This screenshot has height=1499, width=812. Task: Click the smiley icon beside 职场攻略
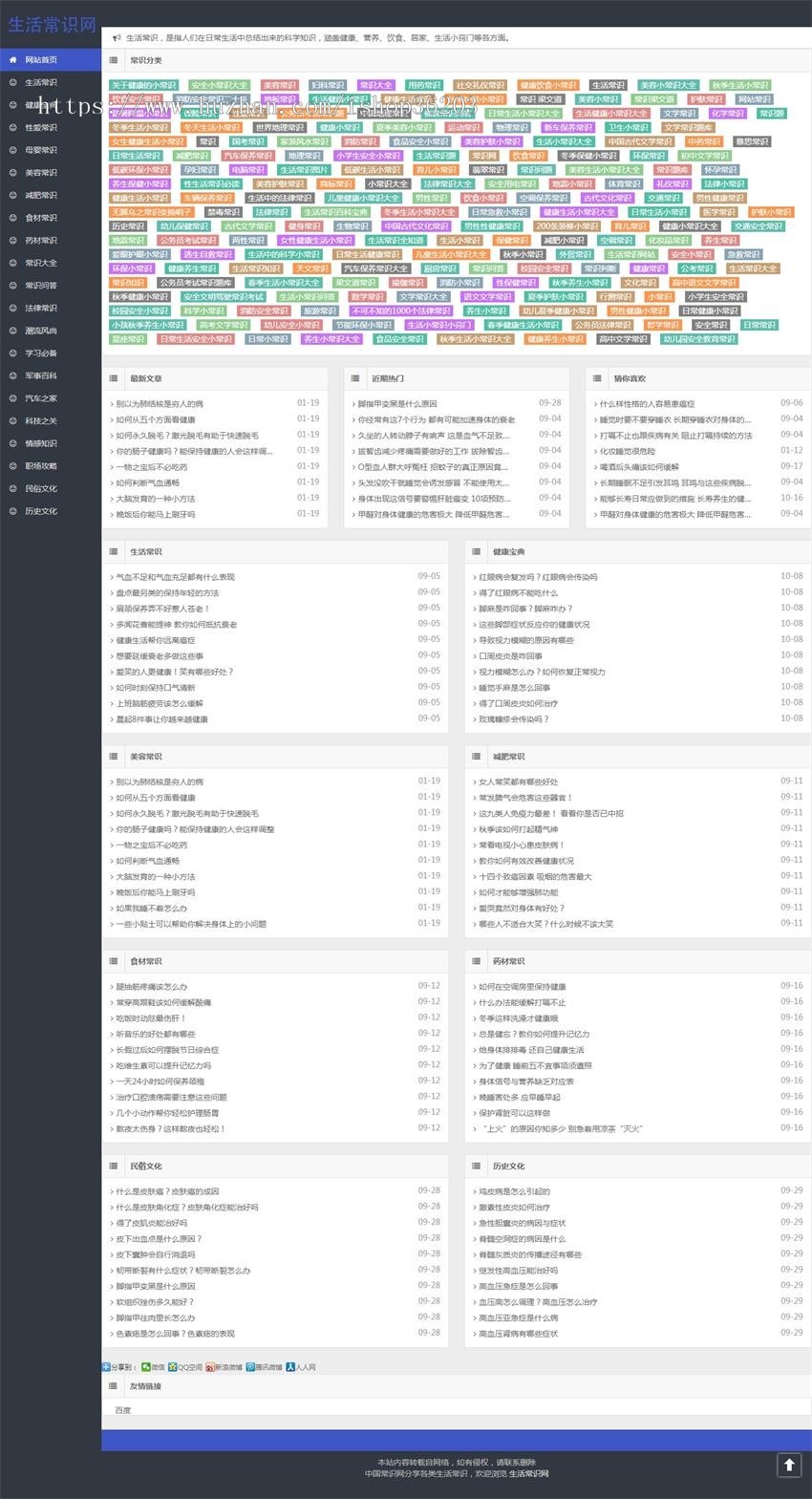[x=12, y=466]
